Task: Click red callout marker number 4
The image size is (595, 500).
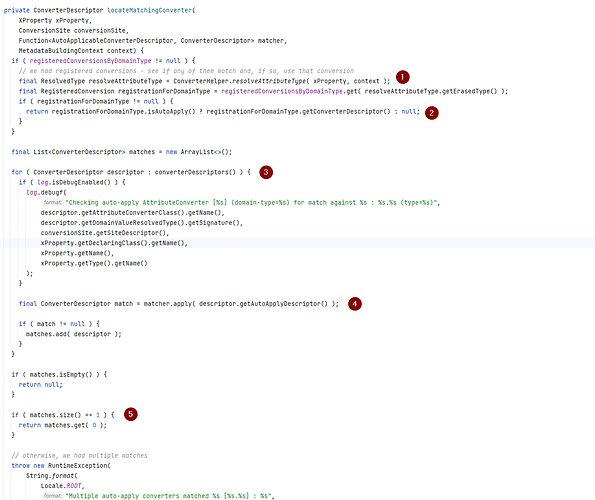Action: coord(355,303)
